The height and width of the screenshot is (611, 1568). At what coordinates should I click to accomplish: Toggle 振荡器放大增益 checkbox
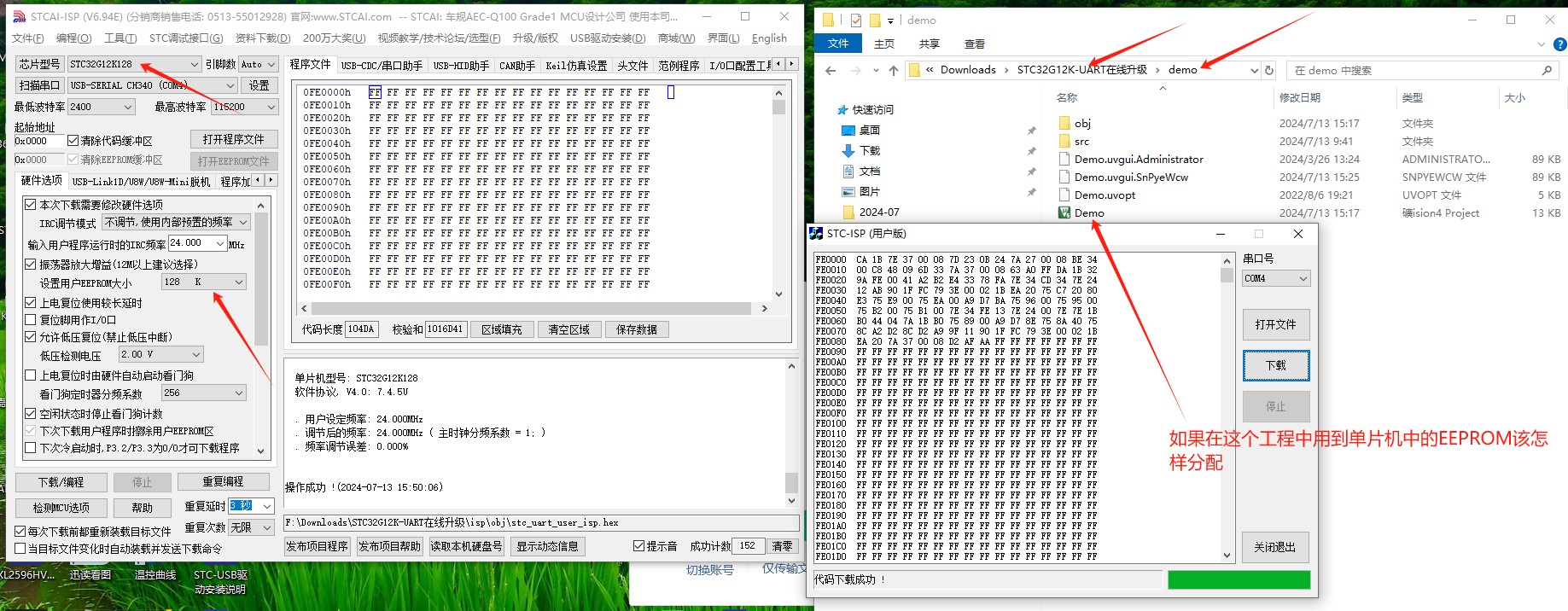[x=30, y=265]
